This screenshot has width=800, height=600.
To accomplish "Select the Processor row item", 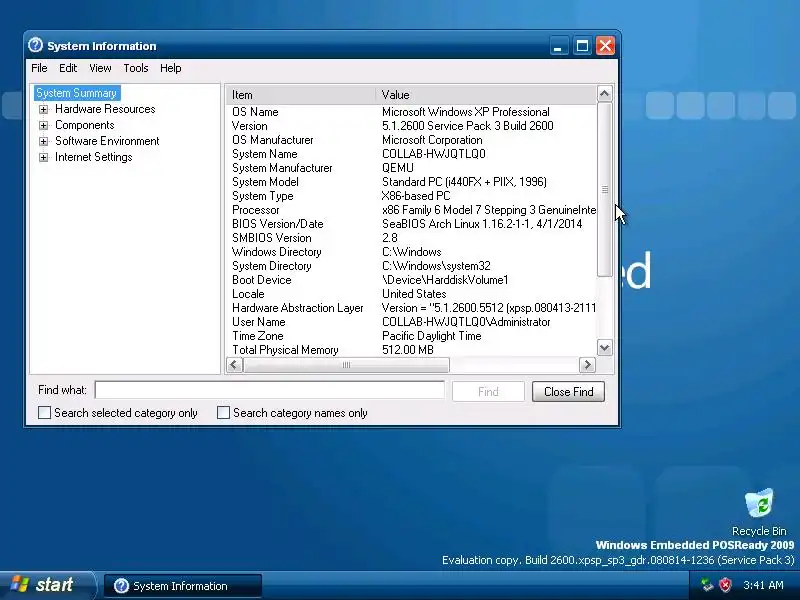I will coord(256,210).
